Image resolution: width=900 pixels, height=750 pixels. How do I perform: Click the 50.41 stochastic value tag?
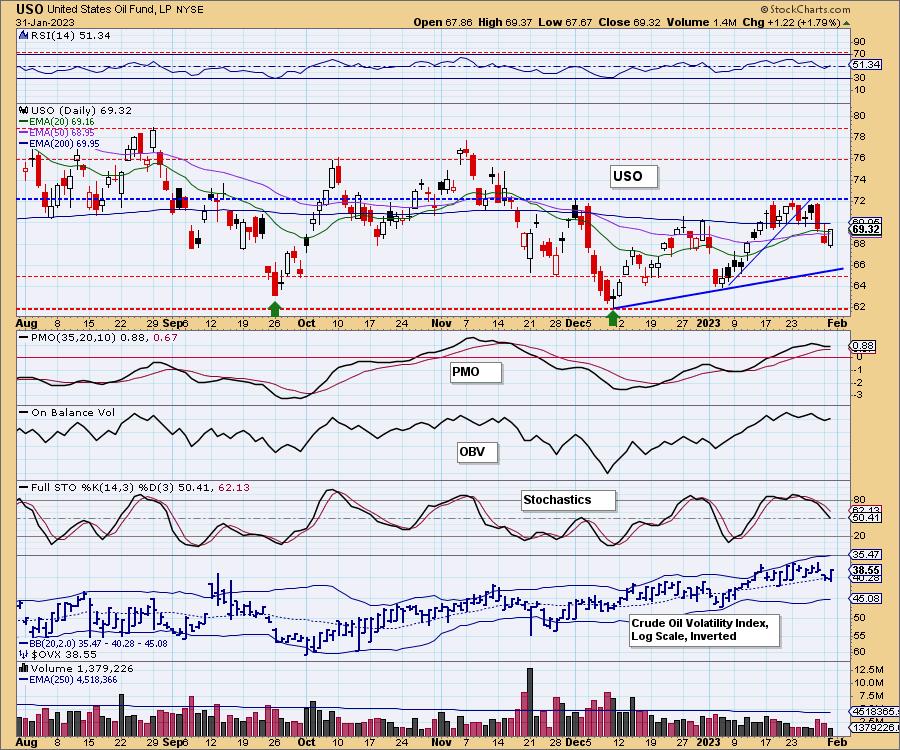coord(866,518)
